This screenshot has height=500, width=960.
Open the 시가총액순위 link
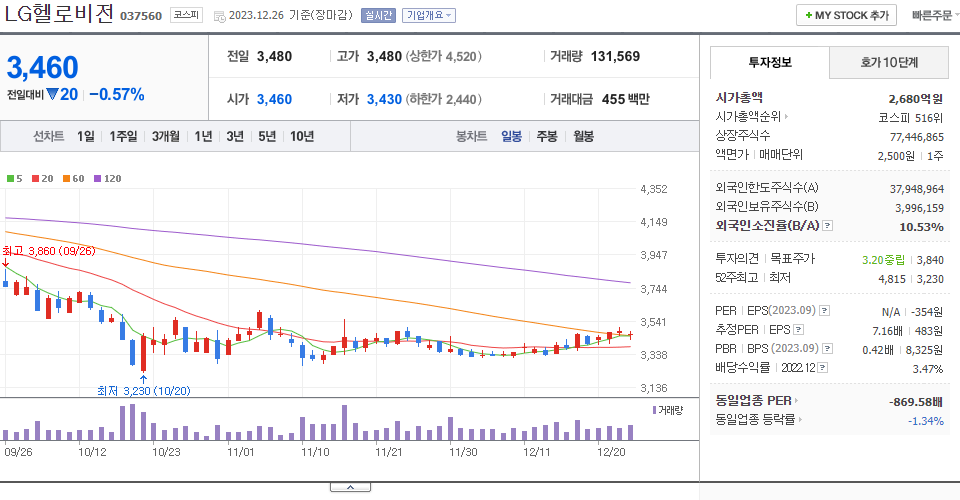[751, 116]
